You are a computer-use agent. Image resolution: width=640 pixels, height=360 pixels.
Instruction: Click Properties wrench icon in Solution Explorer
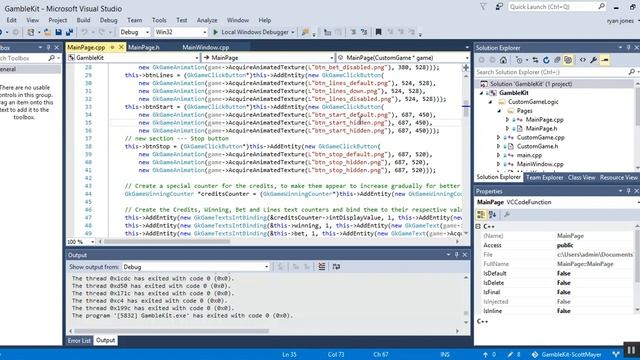click(x=593, y=60)
